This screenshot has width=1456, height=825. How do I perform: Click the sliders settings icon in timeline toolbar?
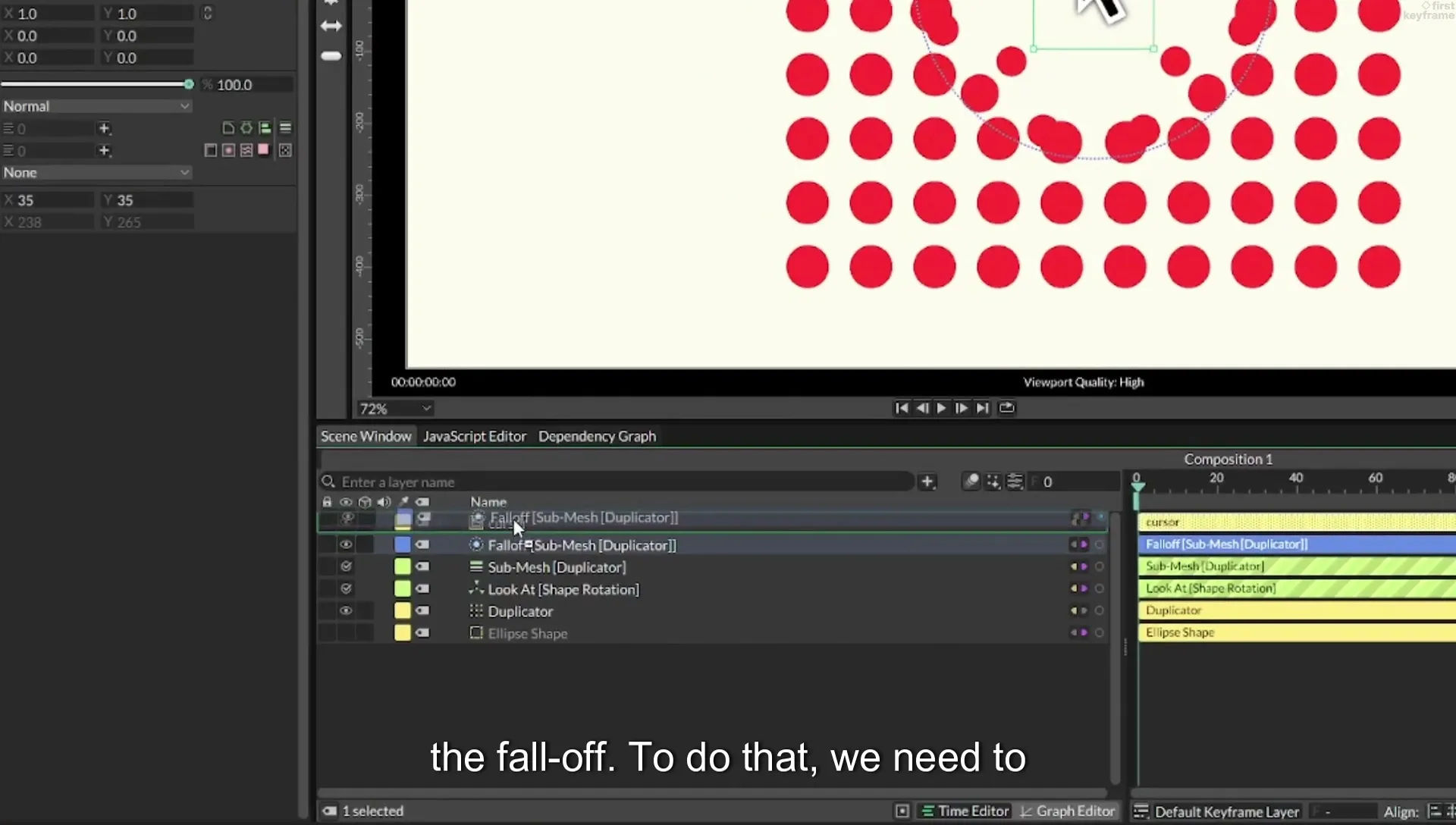coord(1015,482)
